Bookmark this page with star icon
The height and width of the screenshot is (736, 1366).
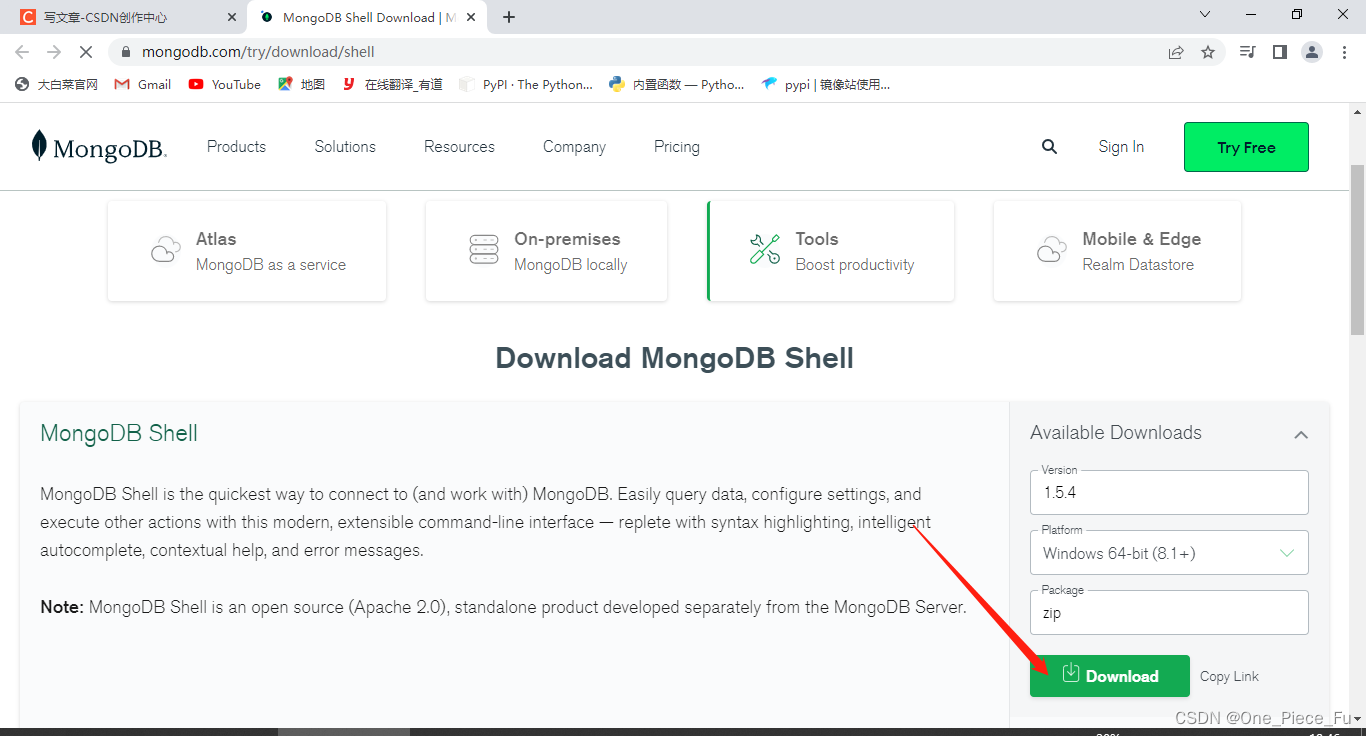click(1208, 52)
